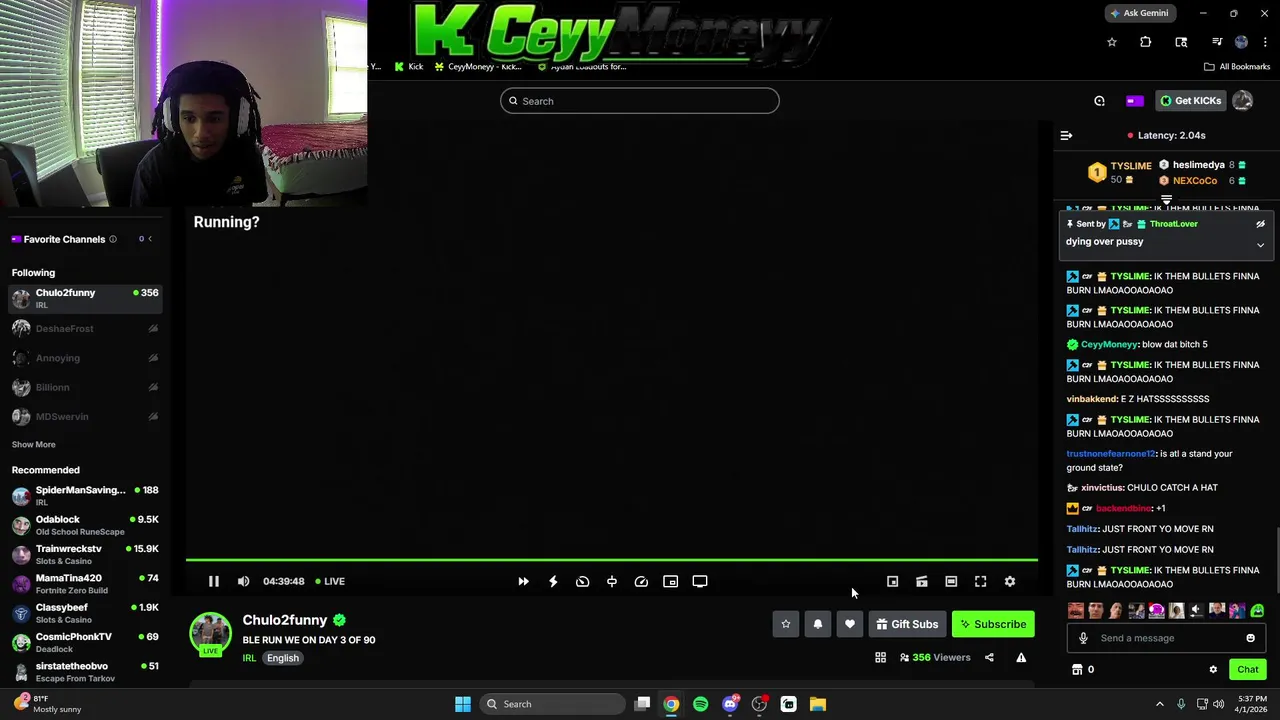Click the star favorite button for Chulo2funny
The height and width of the screenshot is (720, 1280).
pyautogui.click(x=786, y=624)
